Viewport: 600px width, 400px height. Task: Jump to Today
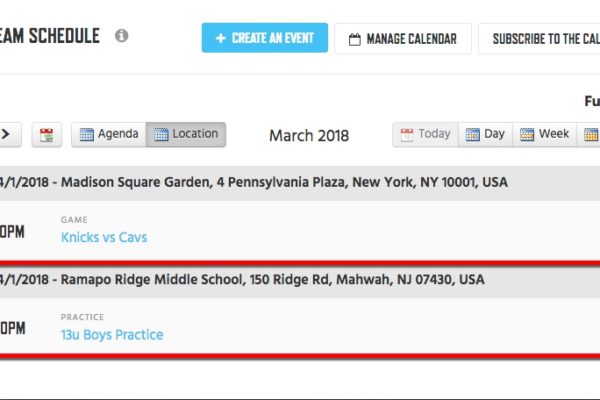[x=426, y=134]
